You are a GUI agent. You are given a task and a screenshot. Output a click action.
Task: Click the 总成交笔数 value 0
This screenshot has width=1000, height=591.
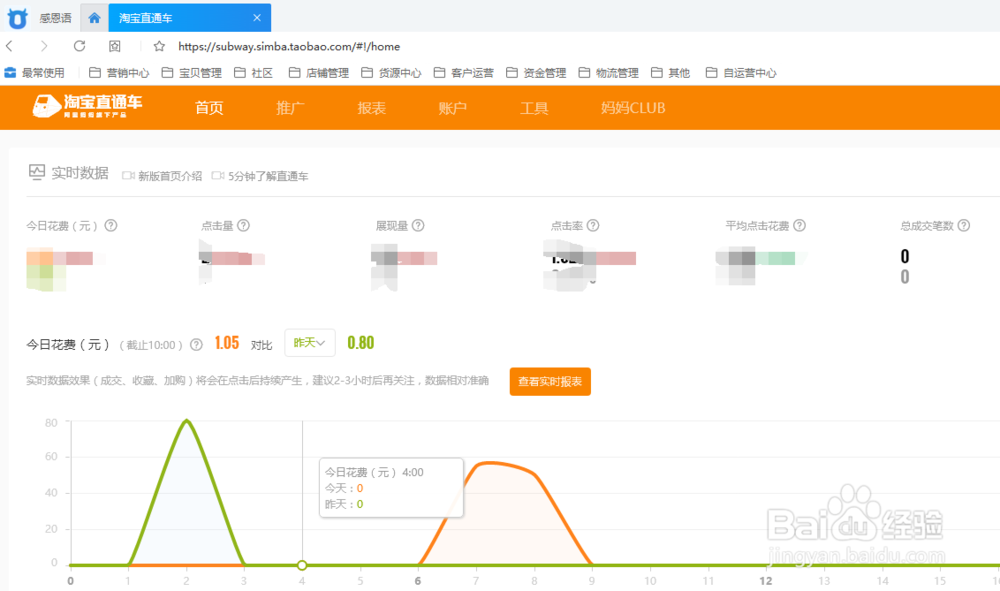(904, 256)
